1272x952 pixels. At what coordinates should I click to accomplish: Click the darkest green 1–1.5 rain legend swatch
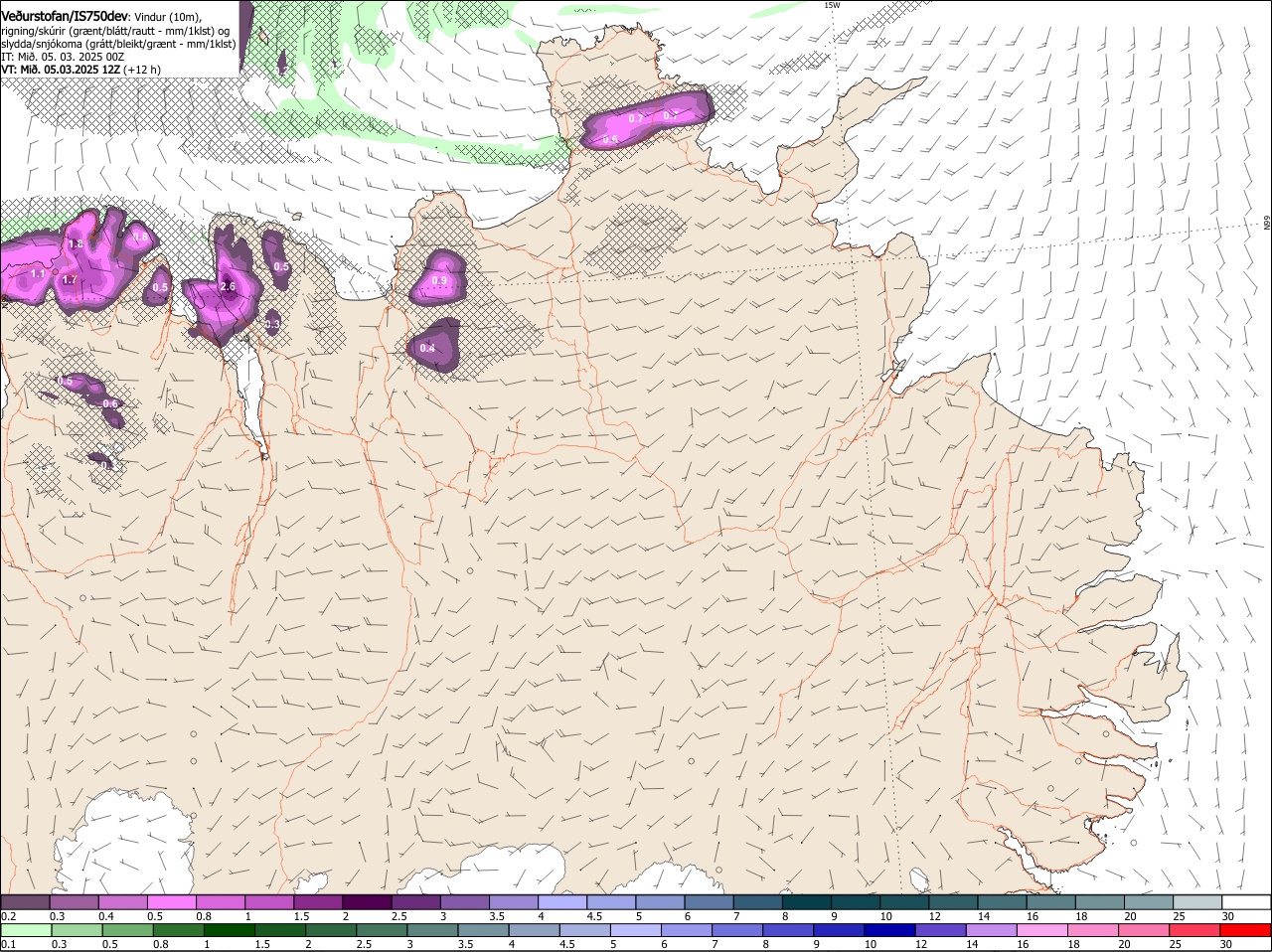[x=230, y=930]
